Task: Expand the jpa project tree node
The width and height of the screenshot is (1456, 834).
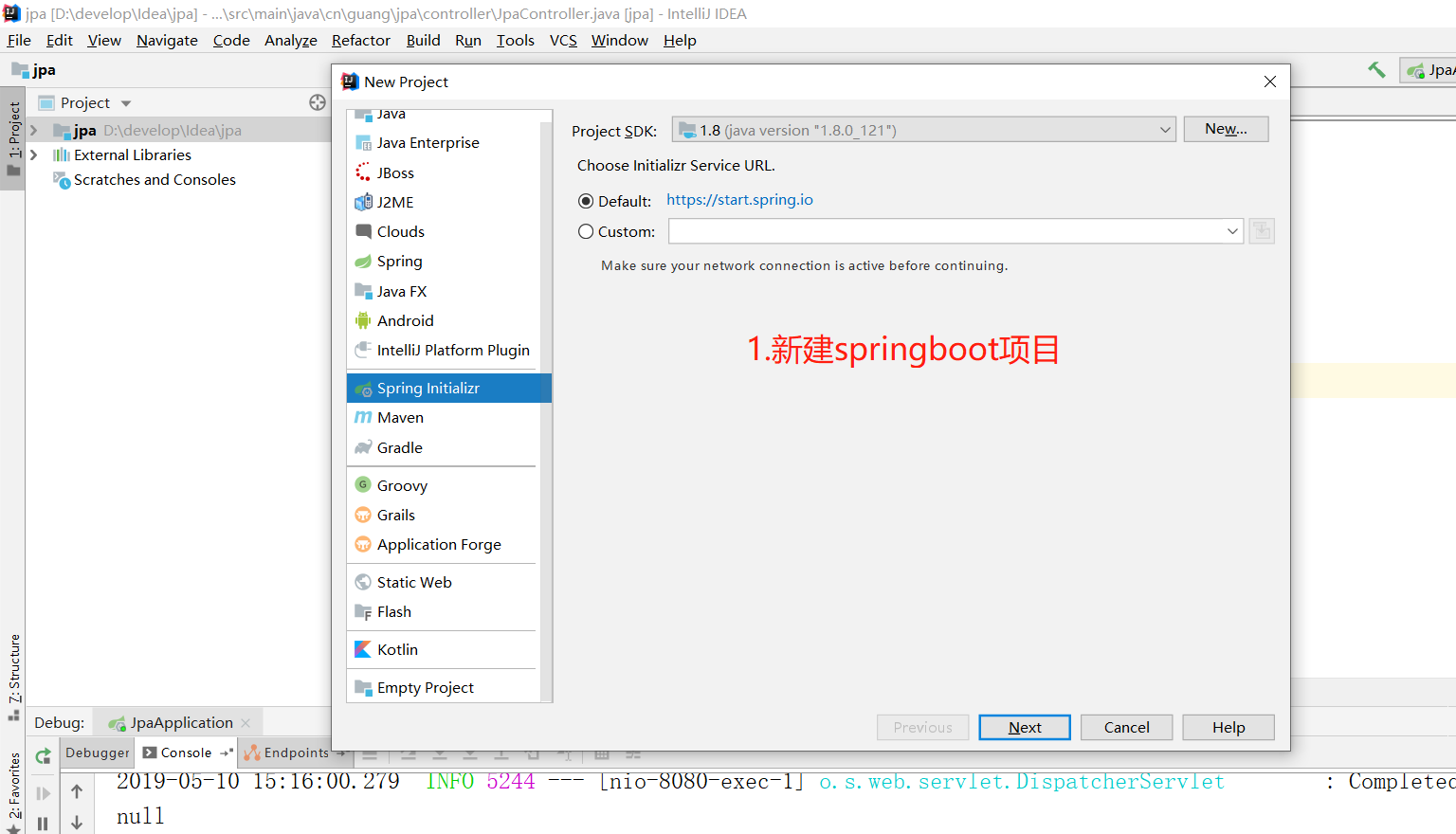Action: pyautogui.click(x=34, y=130)
